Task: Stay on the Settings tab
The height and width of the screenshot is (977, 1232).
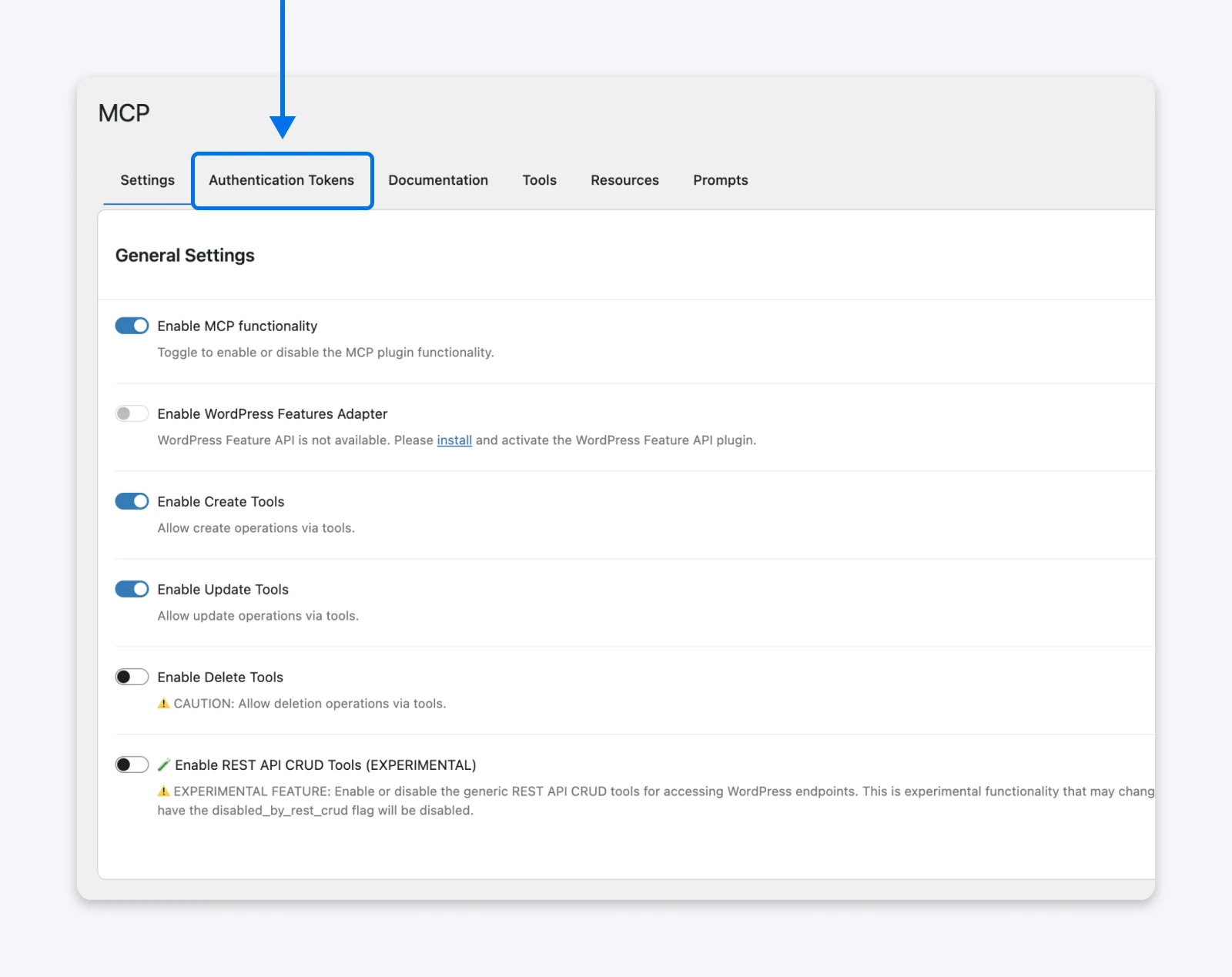Action: point(147,180)
